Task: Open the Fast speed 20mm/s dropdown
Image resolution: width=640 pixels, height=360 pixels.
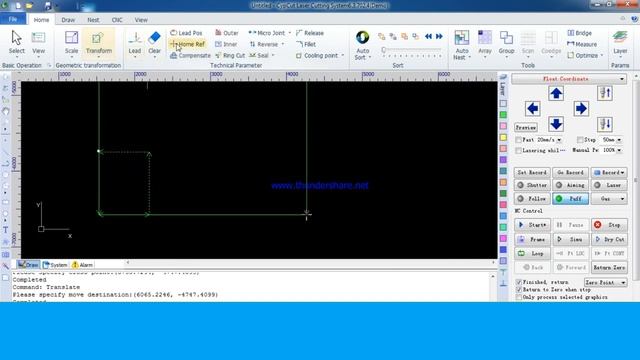Action: click(x=559, y=140)
